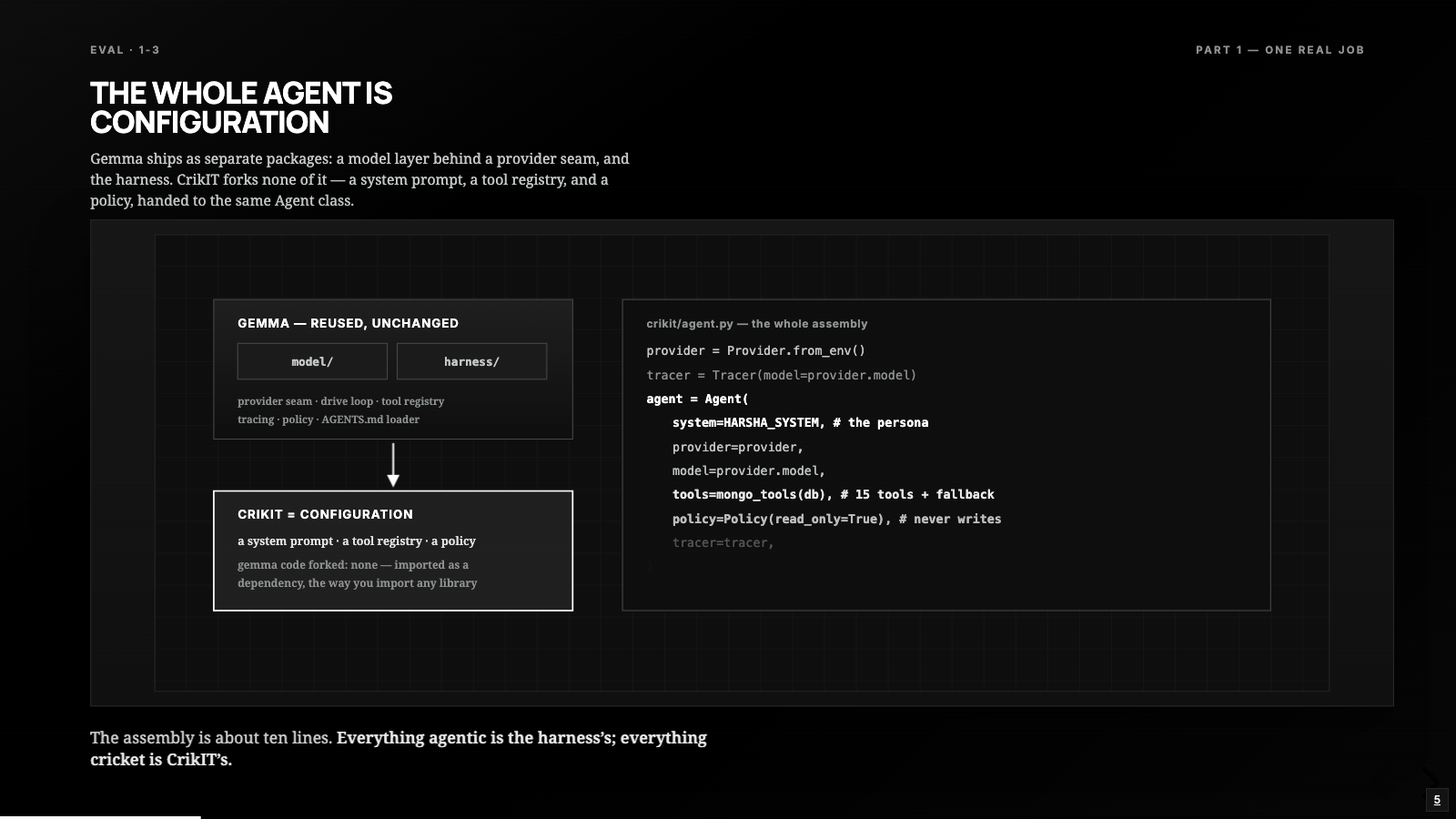Click the "GEMMA — REUSED, UNCHANGED" heading
1456x819 pixels.
click(x=348, y=323)
